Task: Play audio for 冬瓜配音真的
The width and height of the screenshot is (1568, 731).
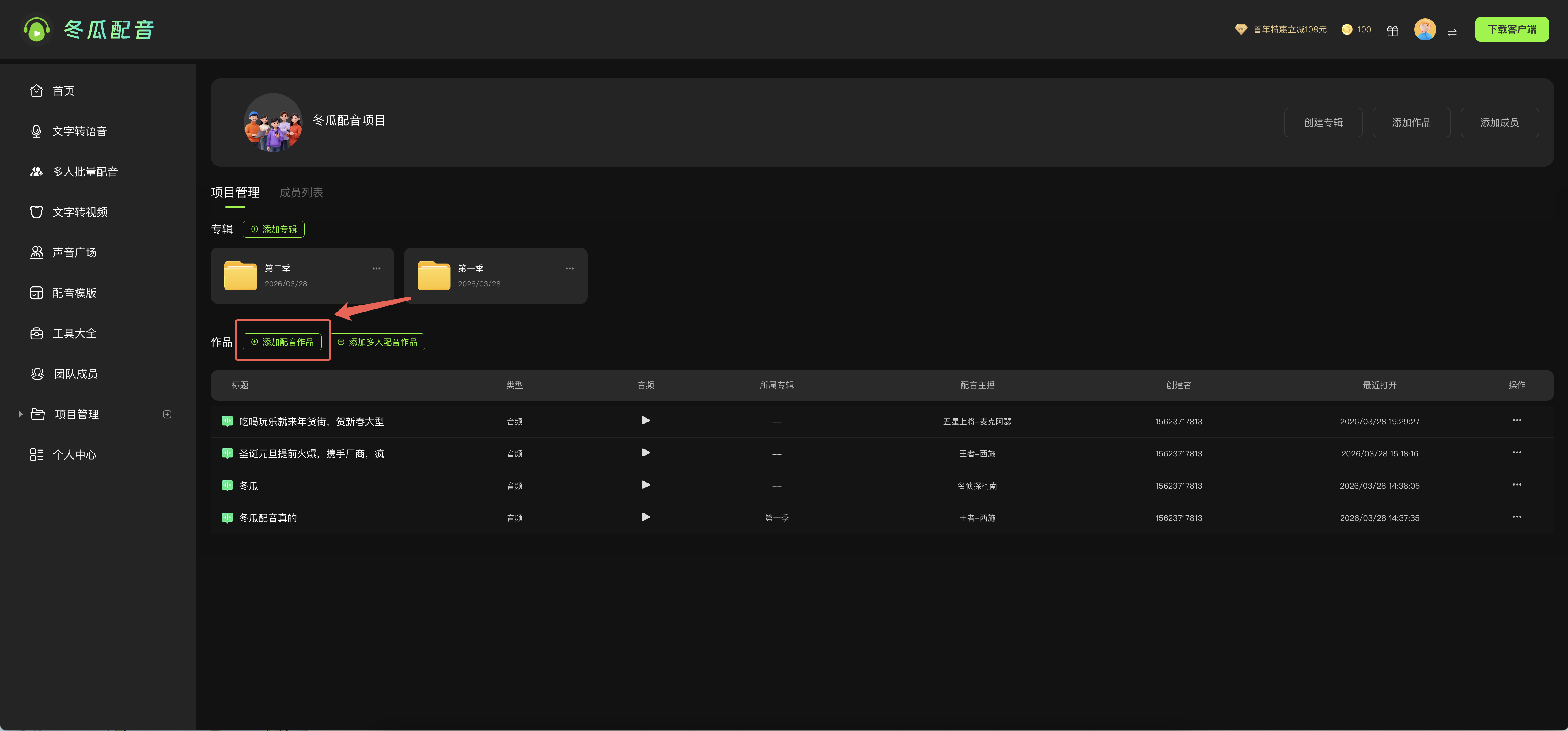Action: (645, 517)
